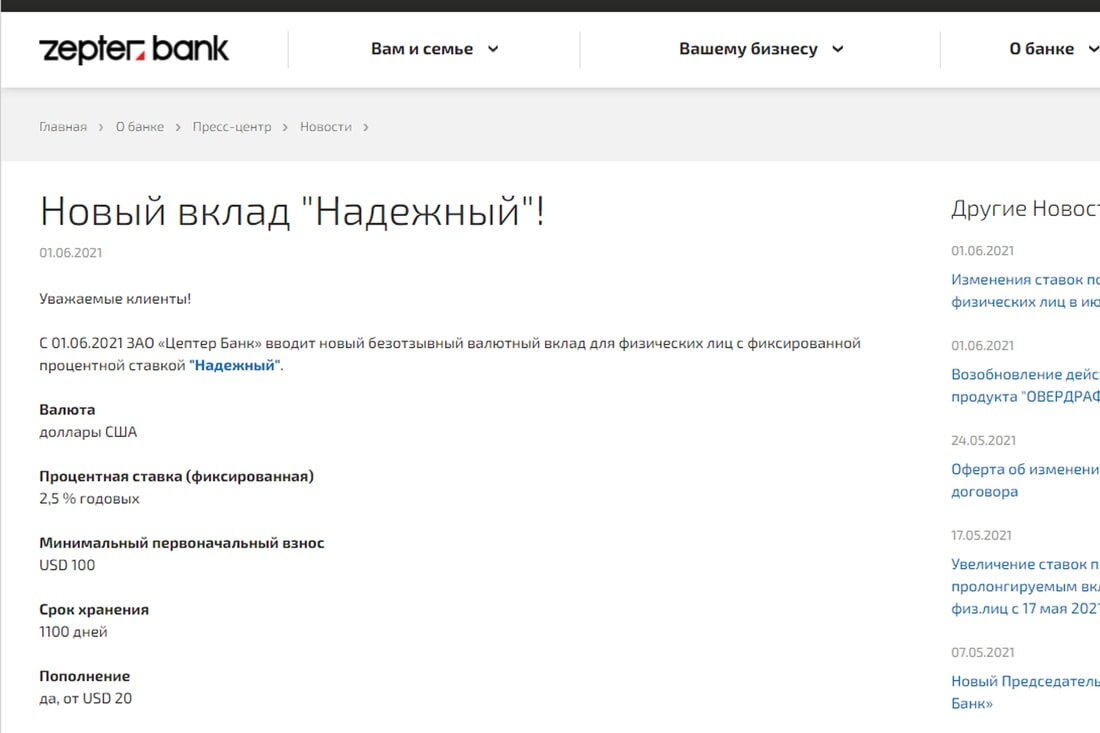Open news "Оферта об изменении договора"

[x=1026, y=480]
